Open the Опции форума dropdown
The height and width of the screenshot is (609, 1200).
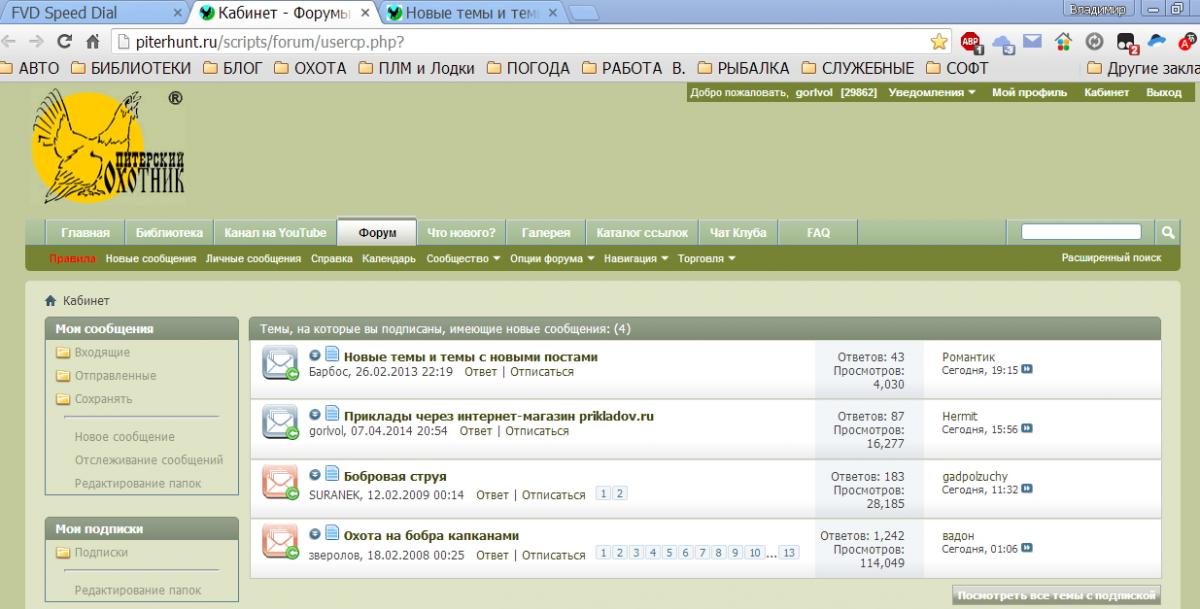[x=552, y=259]
